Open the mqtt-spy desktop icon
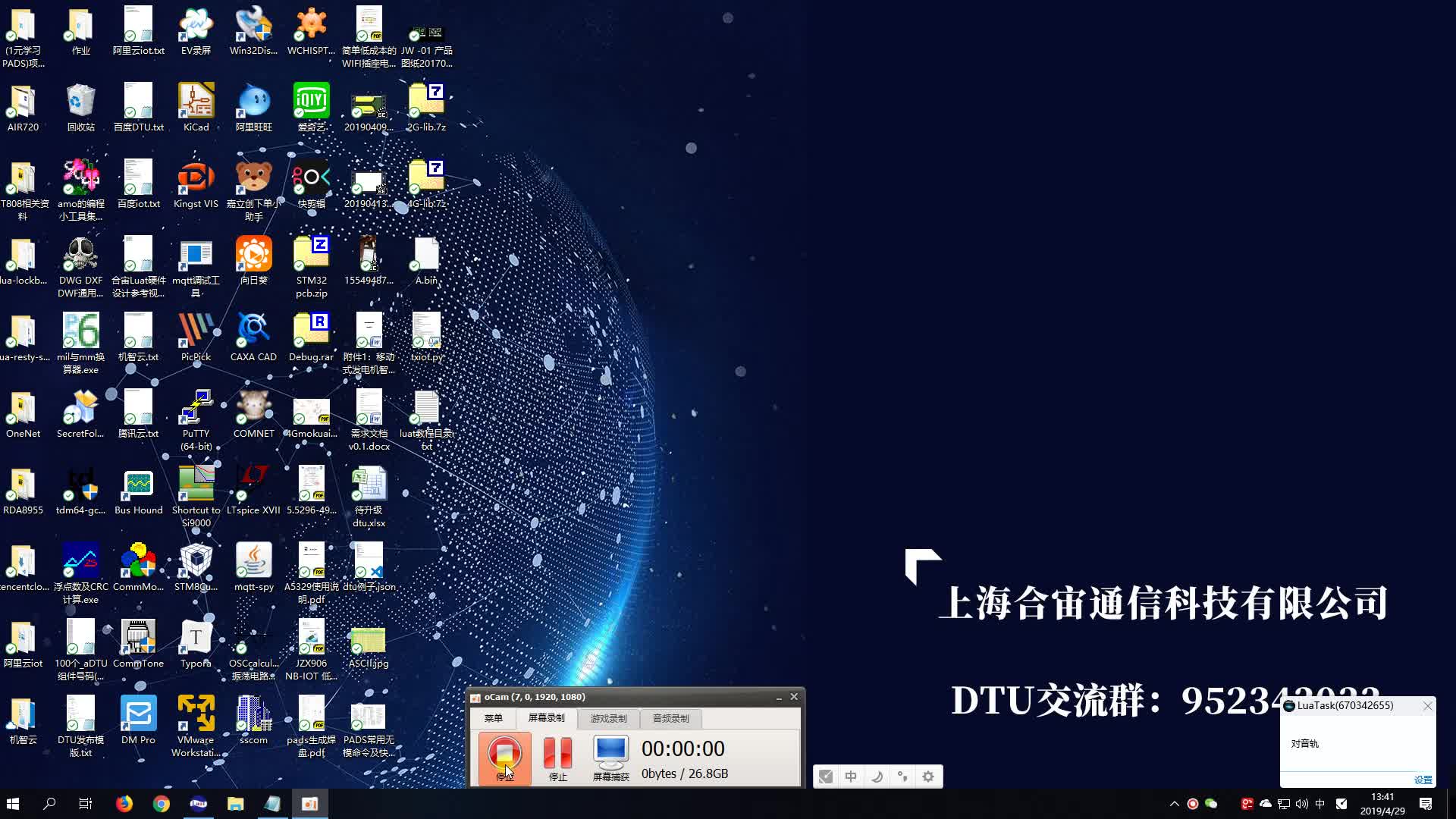 coord(253,567)
